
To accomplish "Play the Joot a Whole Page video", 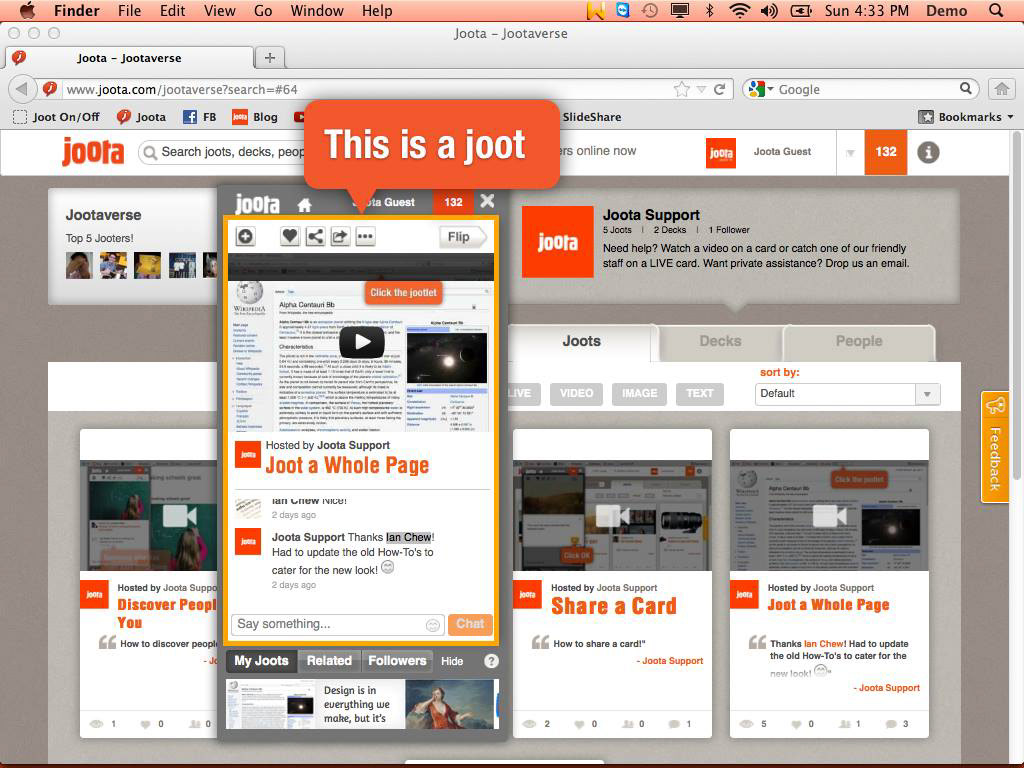I will pos(361,342).
